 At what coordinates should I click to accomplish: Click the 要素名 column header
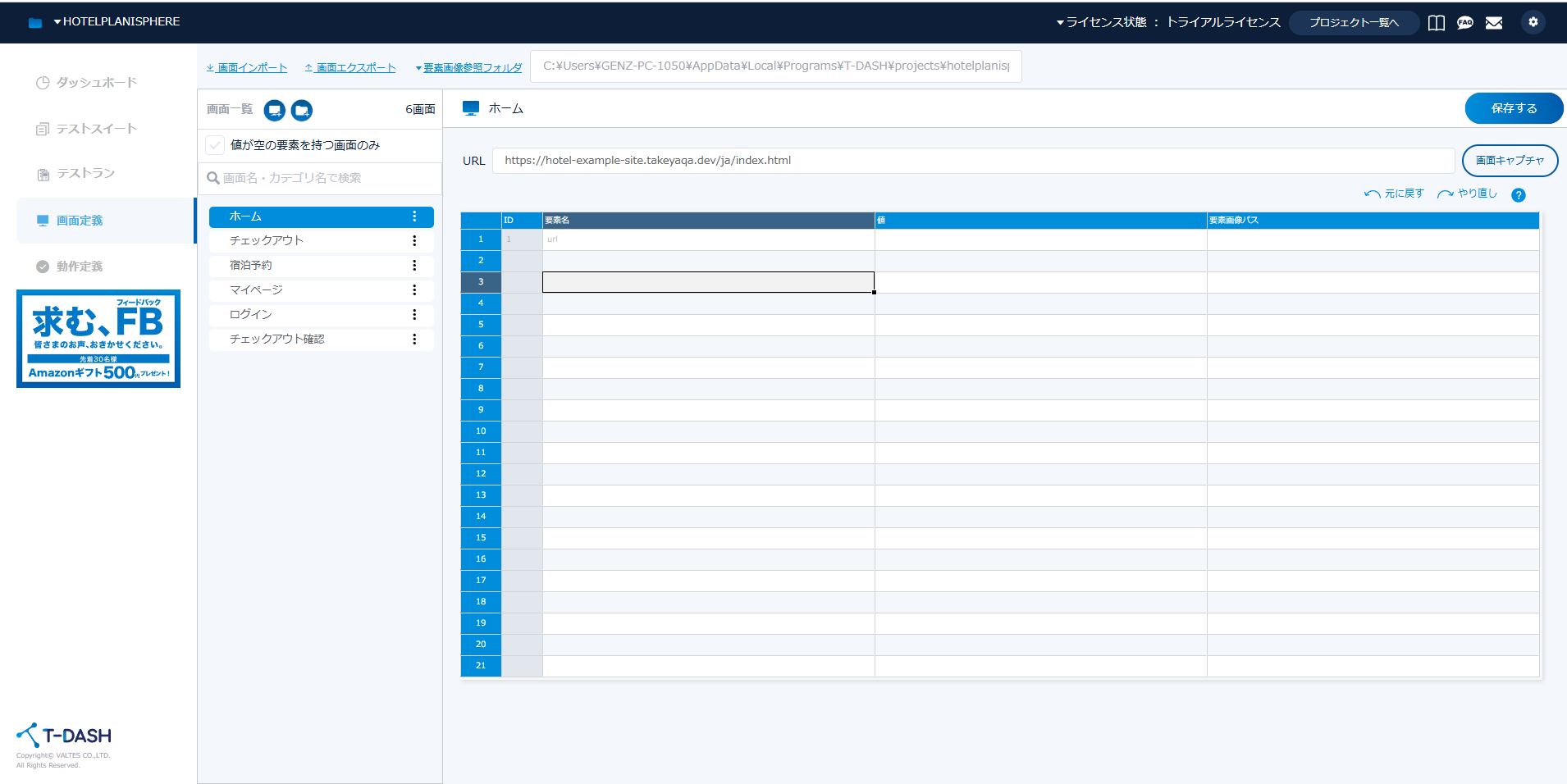[709, 221]
